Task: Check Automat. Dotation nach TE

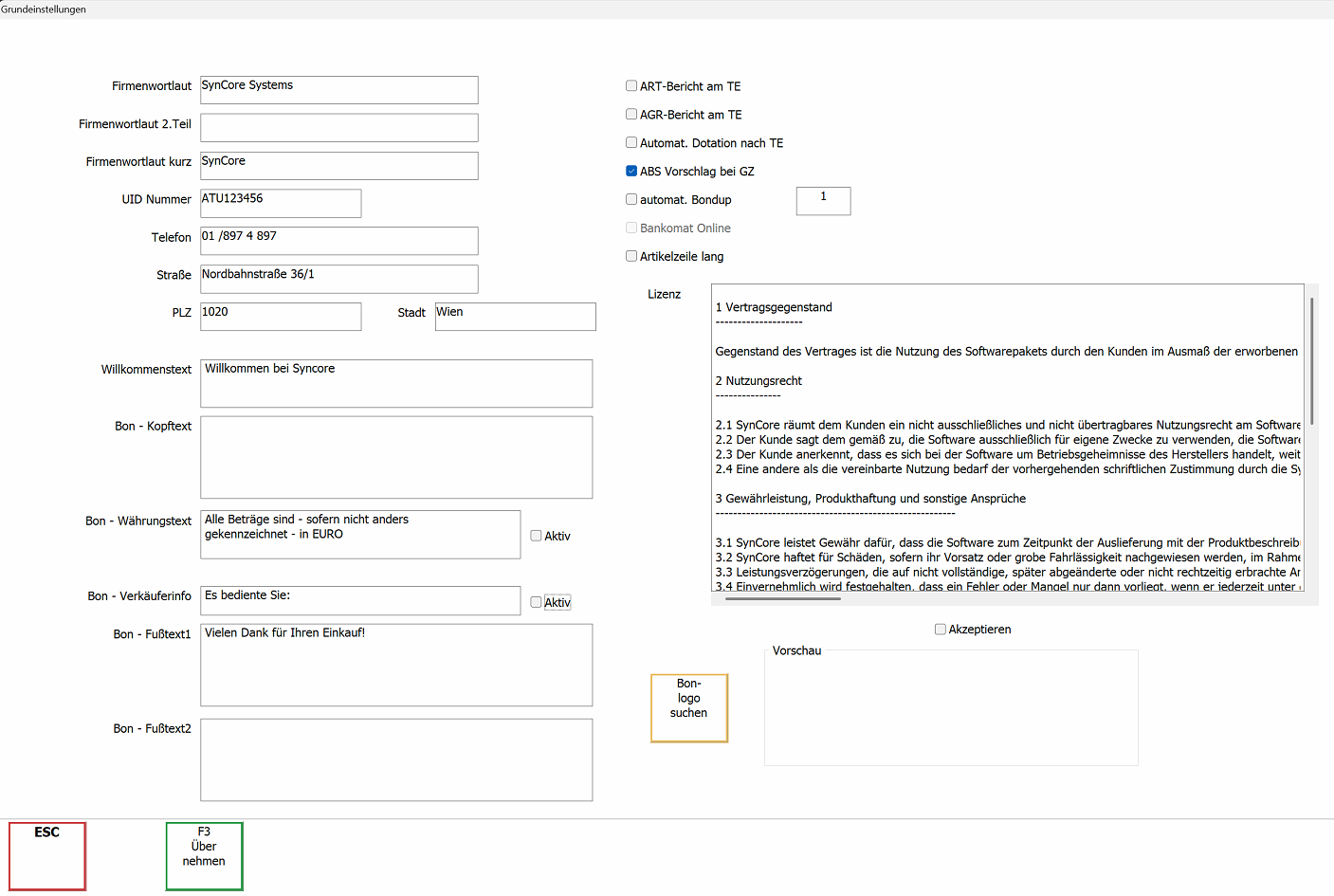Action: tap(631, 143)
